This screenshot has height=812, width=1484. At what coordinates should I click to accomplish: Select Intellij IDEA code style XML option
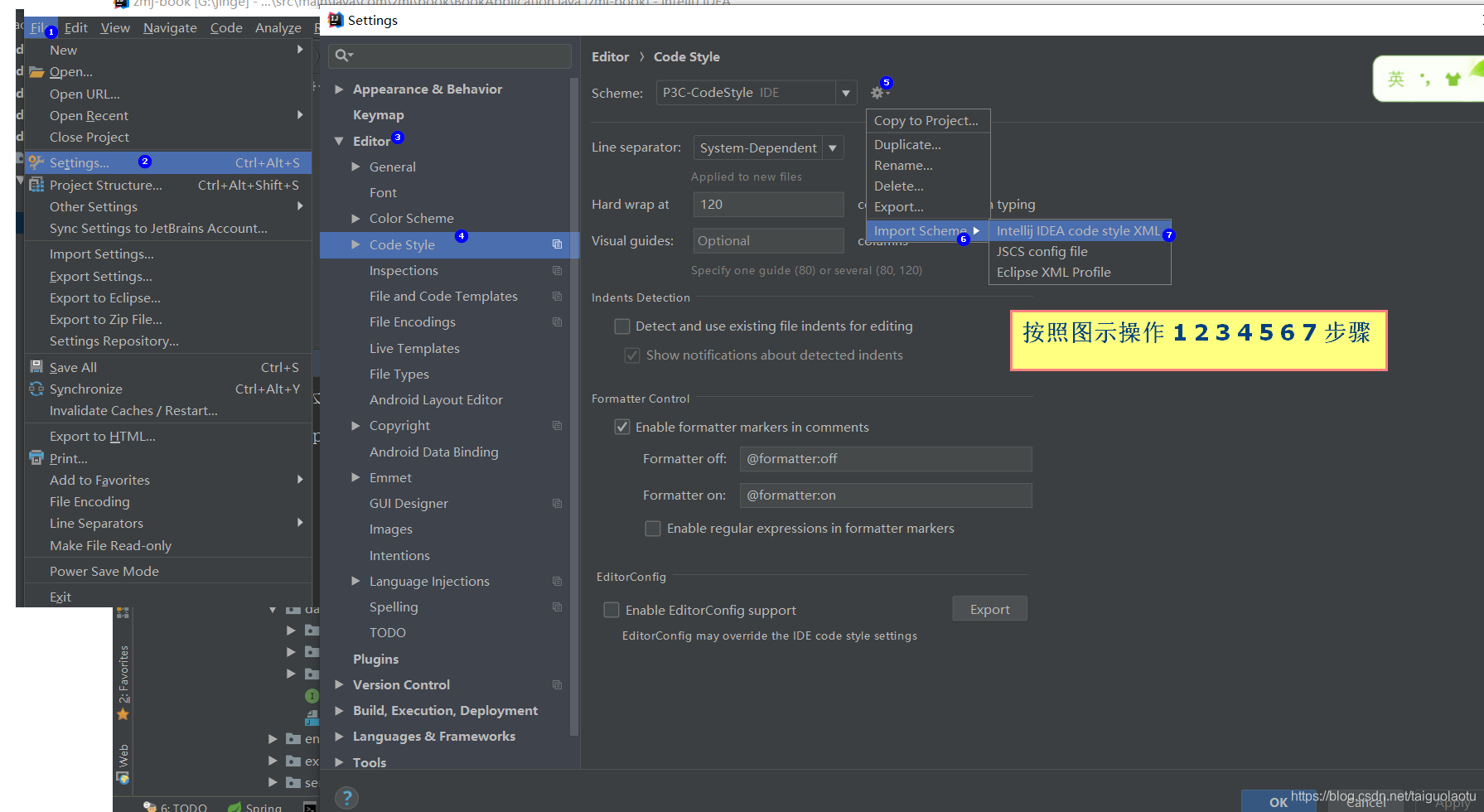(x=1078, y=230)
